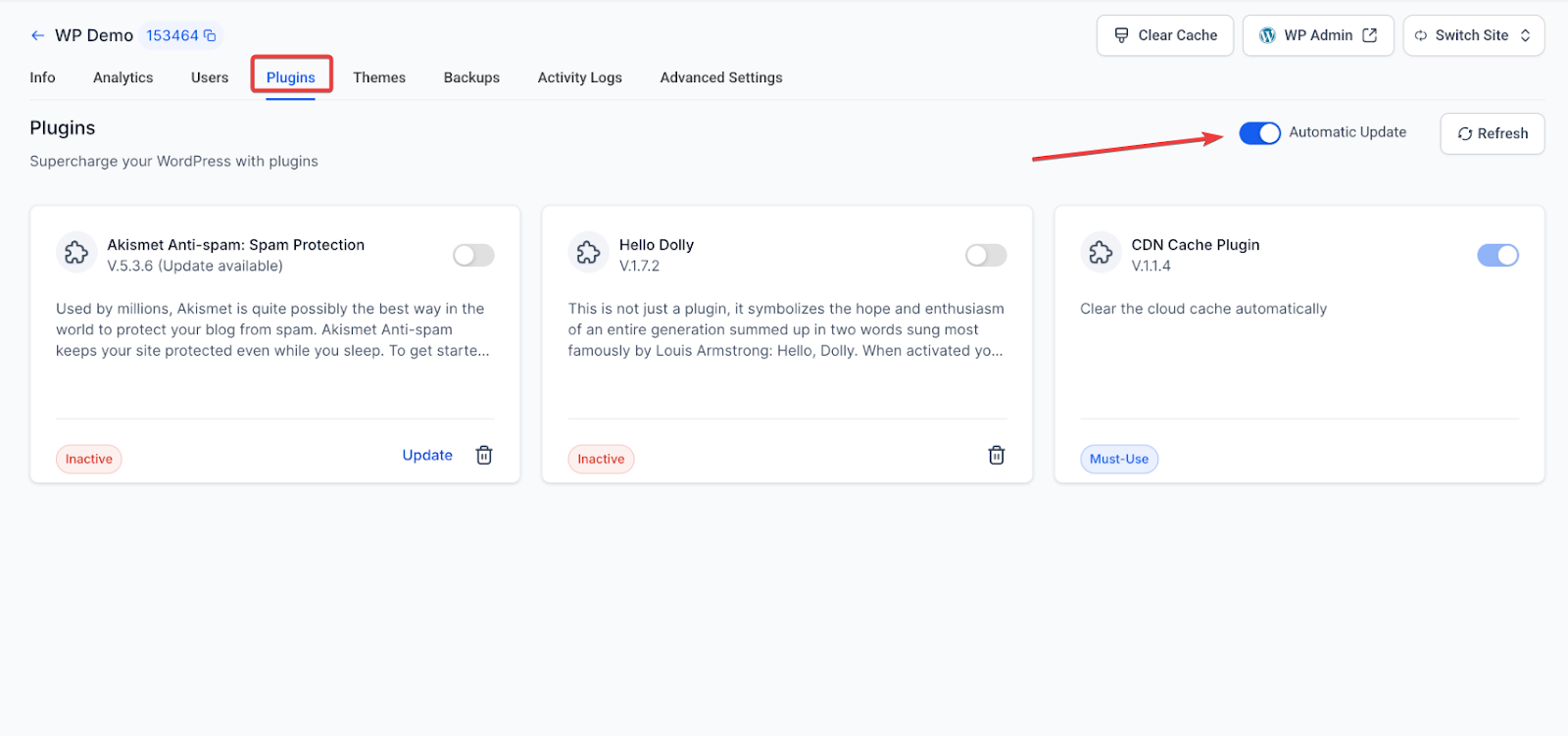Screen dimensions: 1568x736
Task: Click the Refresh button
Action: tap(1493, 134)
